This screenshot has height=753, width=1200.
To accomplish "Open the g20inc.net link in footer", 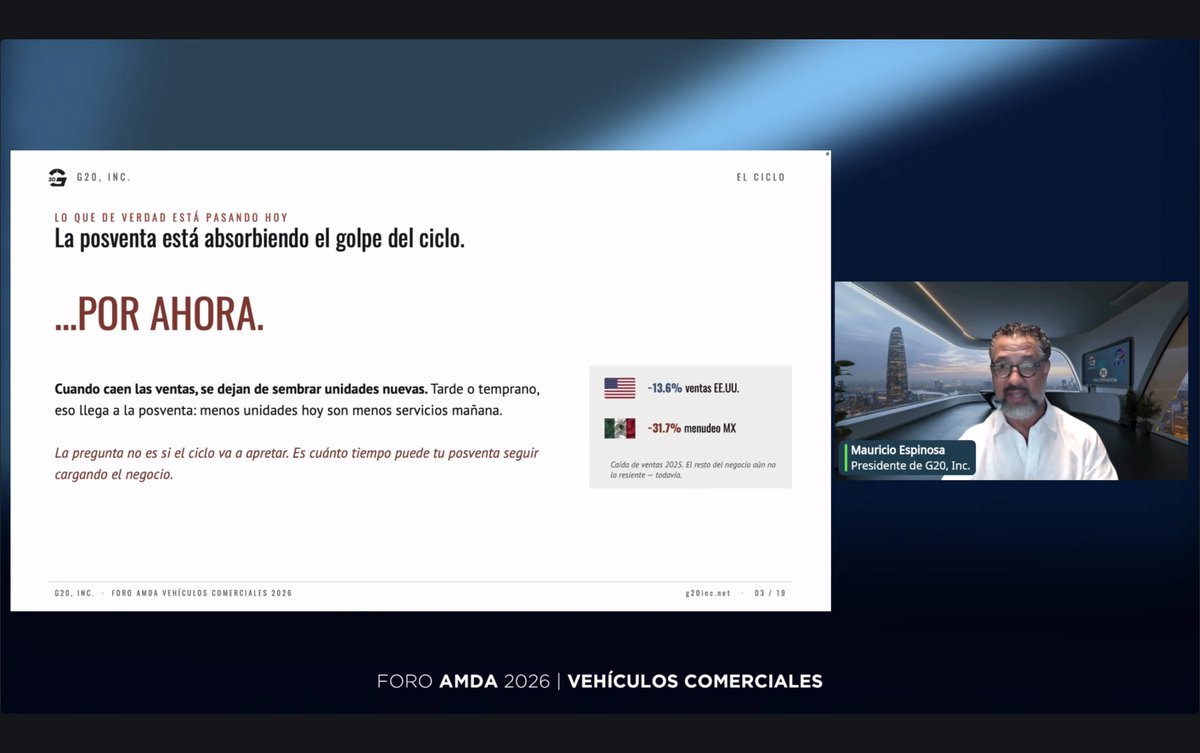I will 708,593.
